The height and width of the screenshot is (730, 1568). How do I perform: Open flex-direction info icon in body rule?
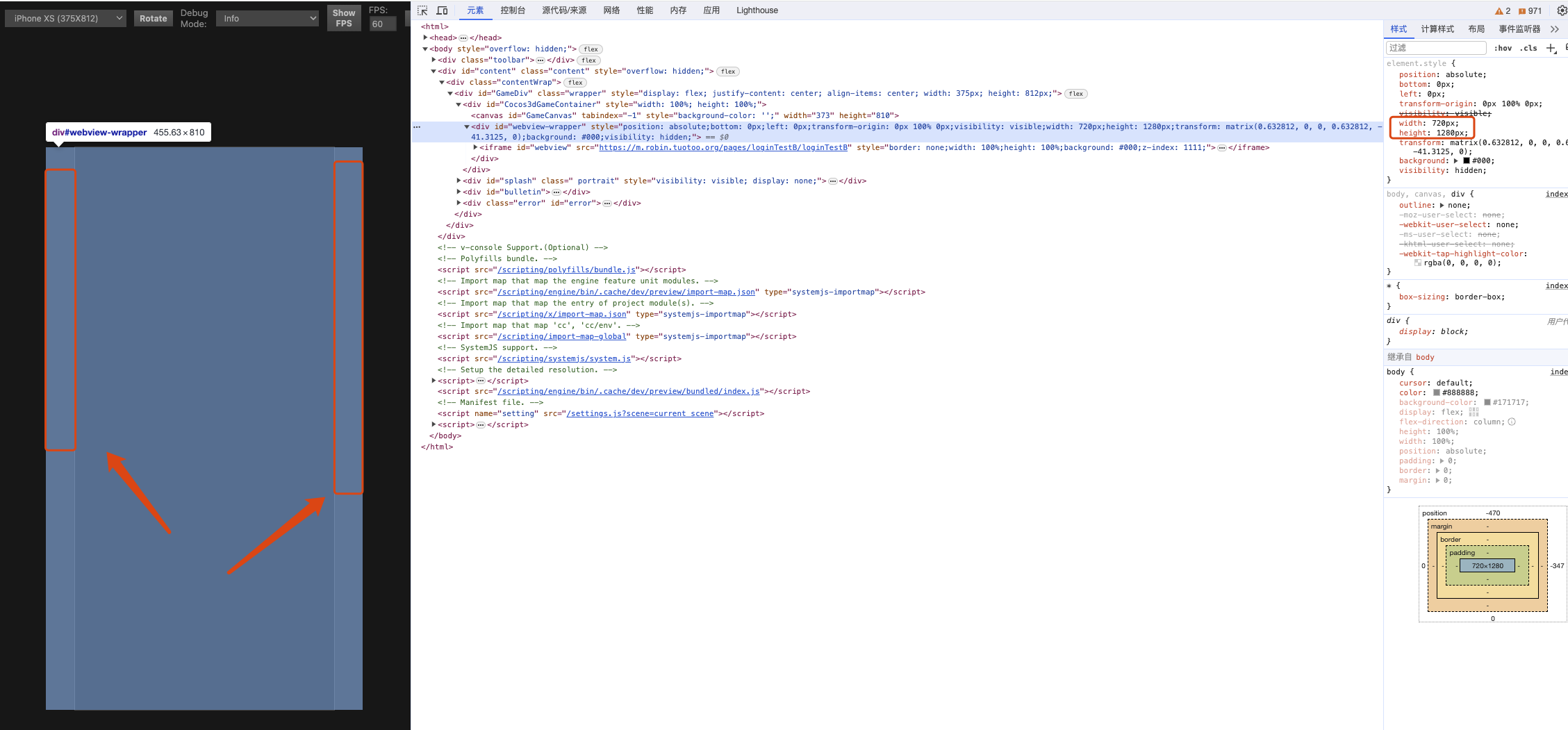pyautogui.click(x=1512, y=422)
